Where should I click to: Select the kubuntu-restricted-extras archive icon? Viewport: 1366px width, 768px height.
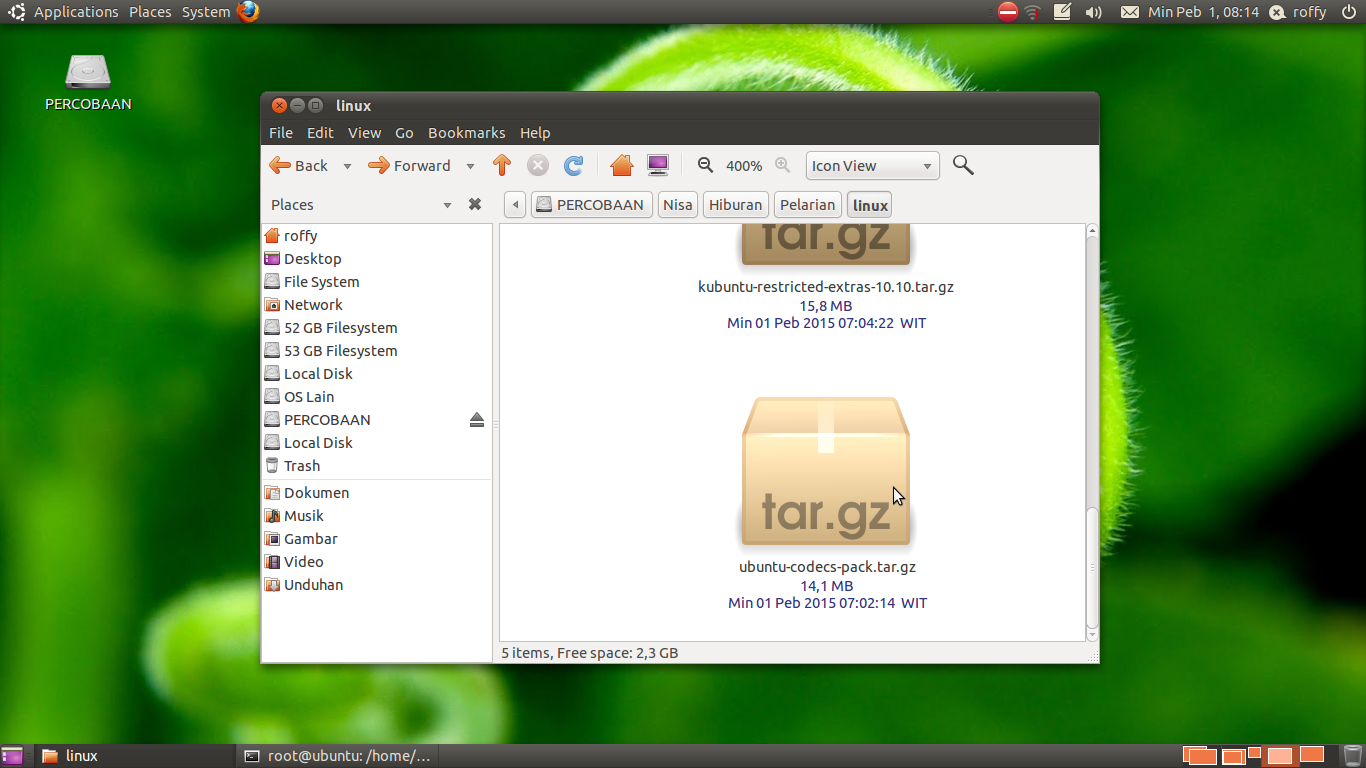point(826,246)
